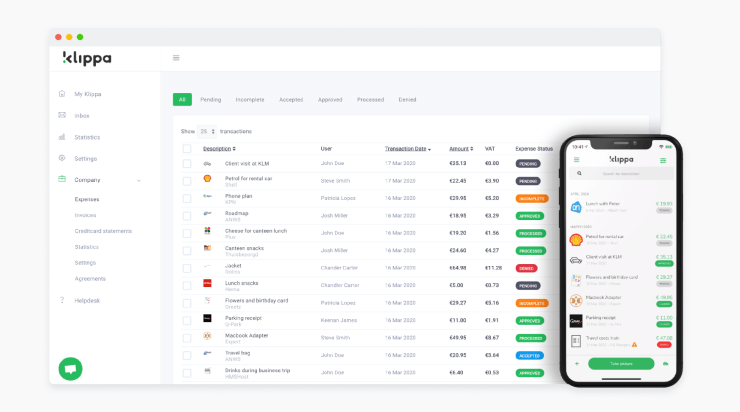740x412 pixels.
Task: Select the All filter tab
Action: [182, 100]
